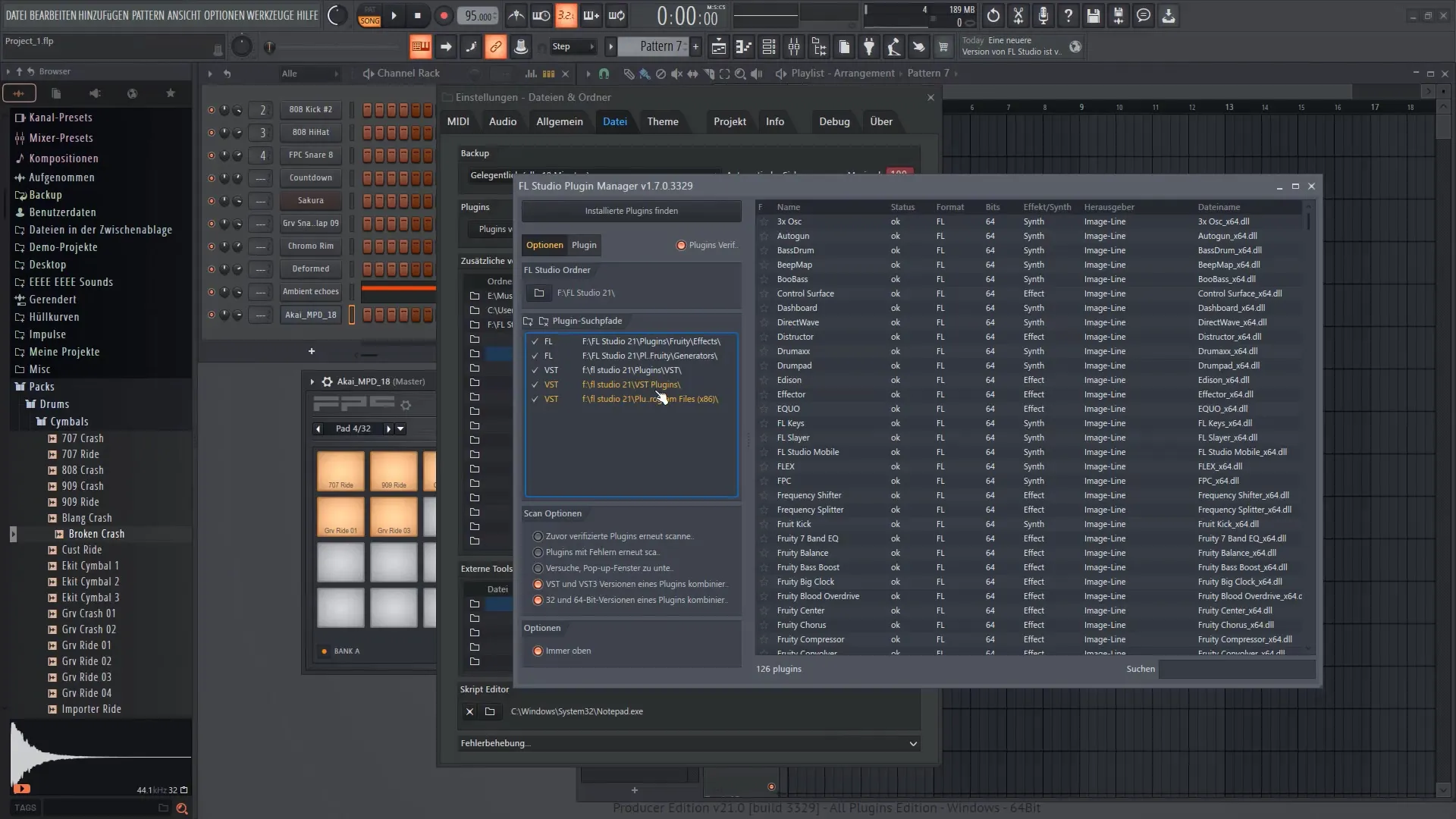Enable '32 und 64-Bit-Versionen eines Plugins kombinier' option

[538, 600]
